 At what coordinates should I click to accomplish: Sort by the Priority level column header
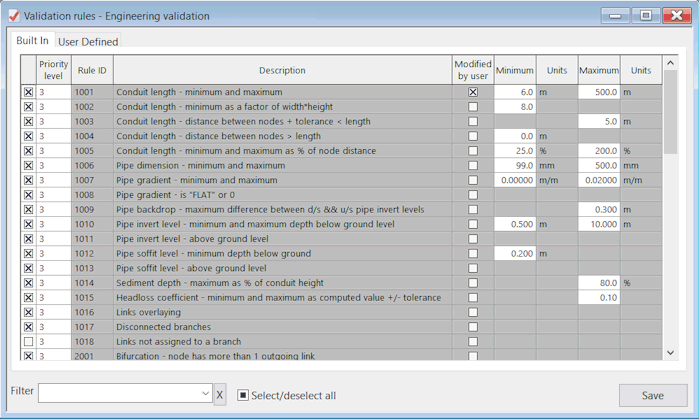coord(53,70)
